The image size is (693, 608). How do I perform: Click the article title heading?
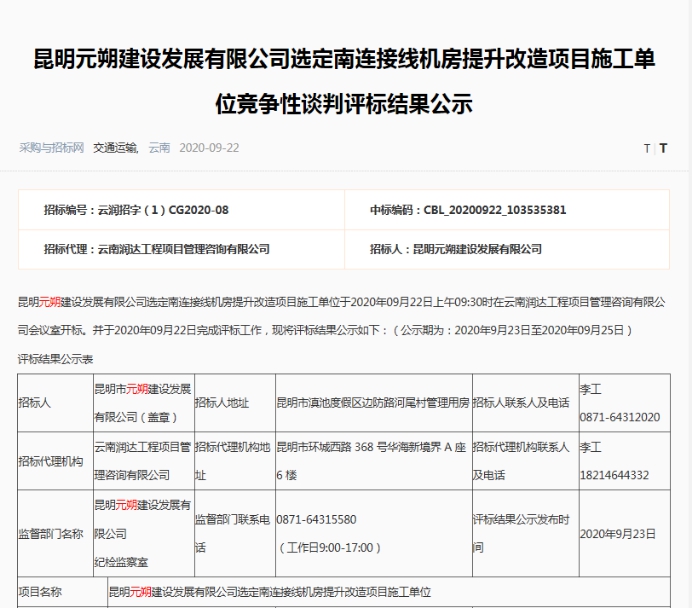346,81
